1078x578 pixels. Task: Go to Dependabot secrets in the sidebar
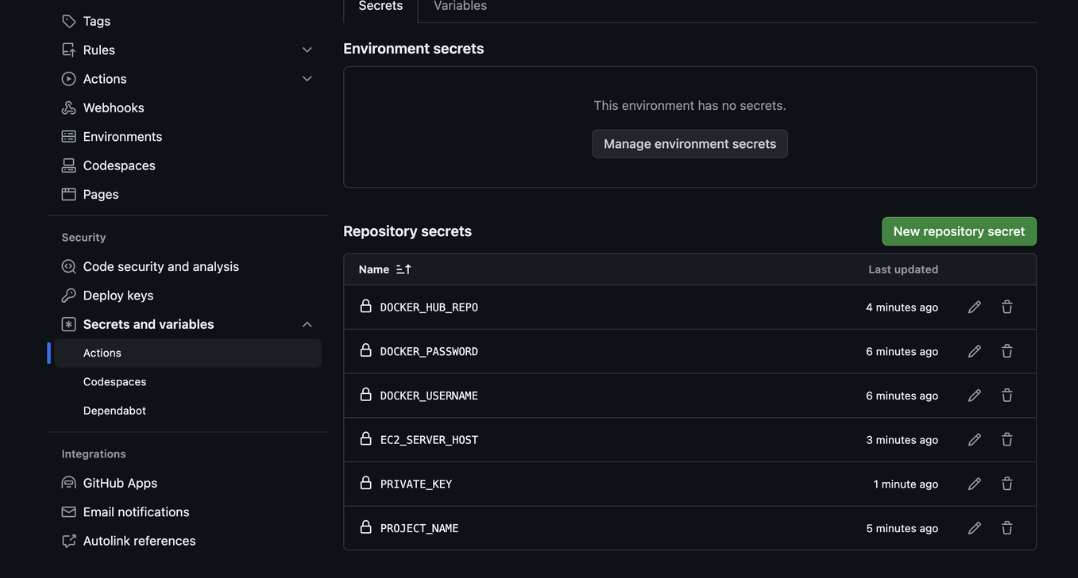[114, 410]
